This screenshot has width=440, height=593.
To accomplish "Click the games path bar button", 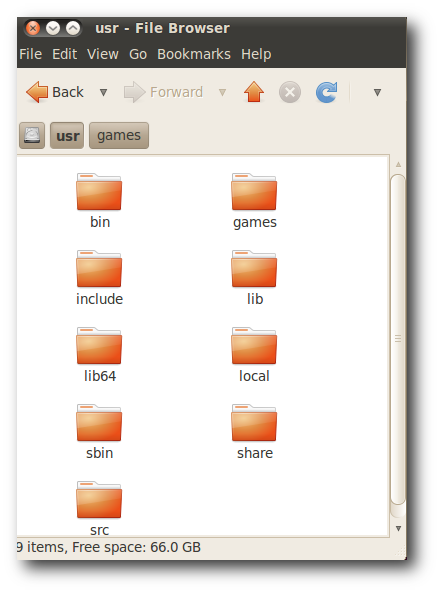I will [x=119, y=135].
